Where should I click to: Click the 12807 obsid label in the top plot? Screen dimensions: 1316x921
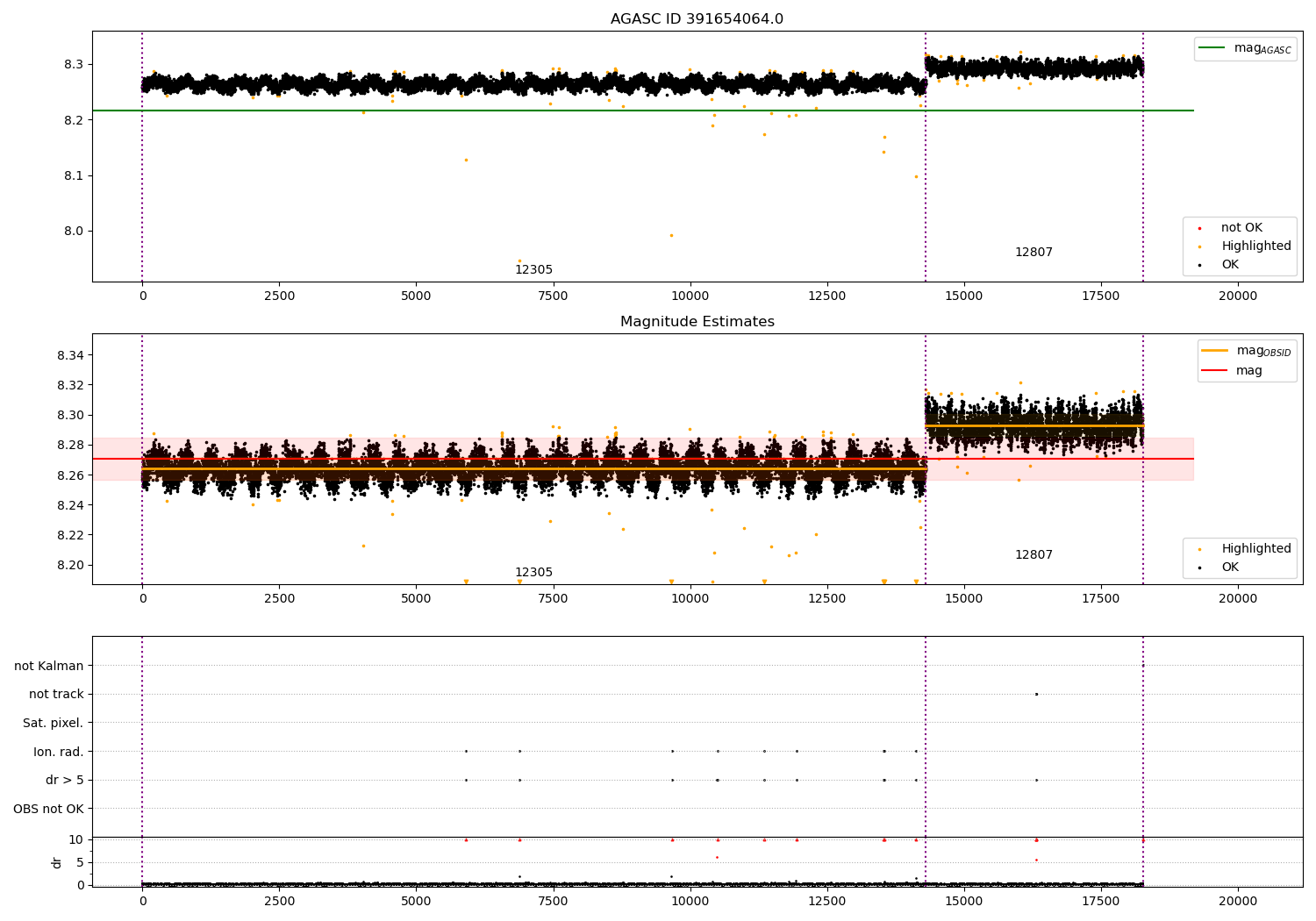pyautogui.click(x=1033, y=253)
